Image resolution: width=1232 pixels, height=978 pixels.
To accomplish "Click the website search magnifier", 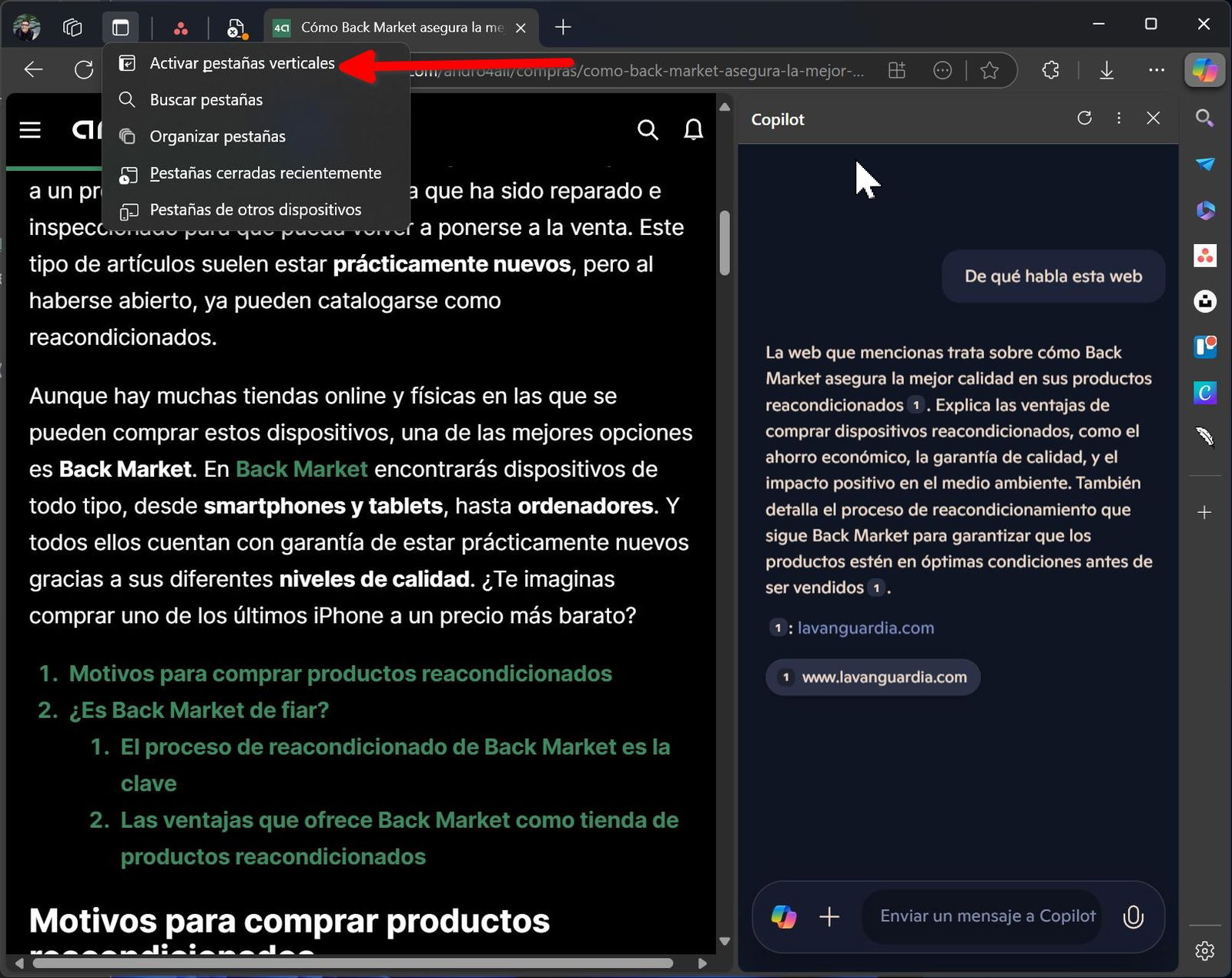I will point(648,130).
